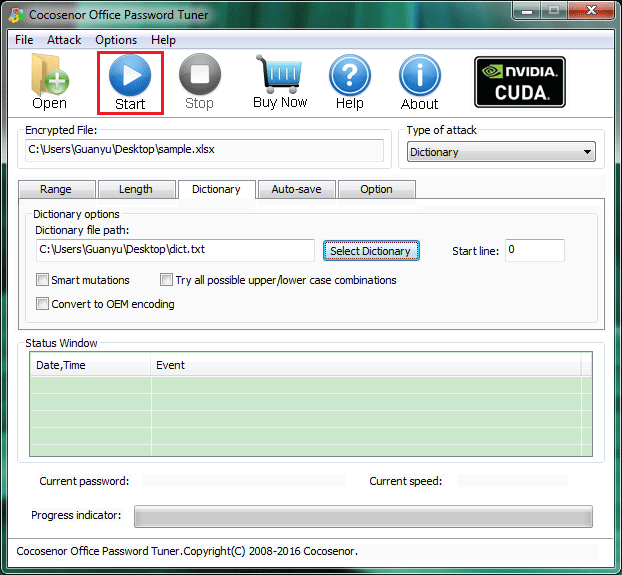
Task: Click the Date,Time column header
Action: [x=90, y=365]
